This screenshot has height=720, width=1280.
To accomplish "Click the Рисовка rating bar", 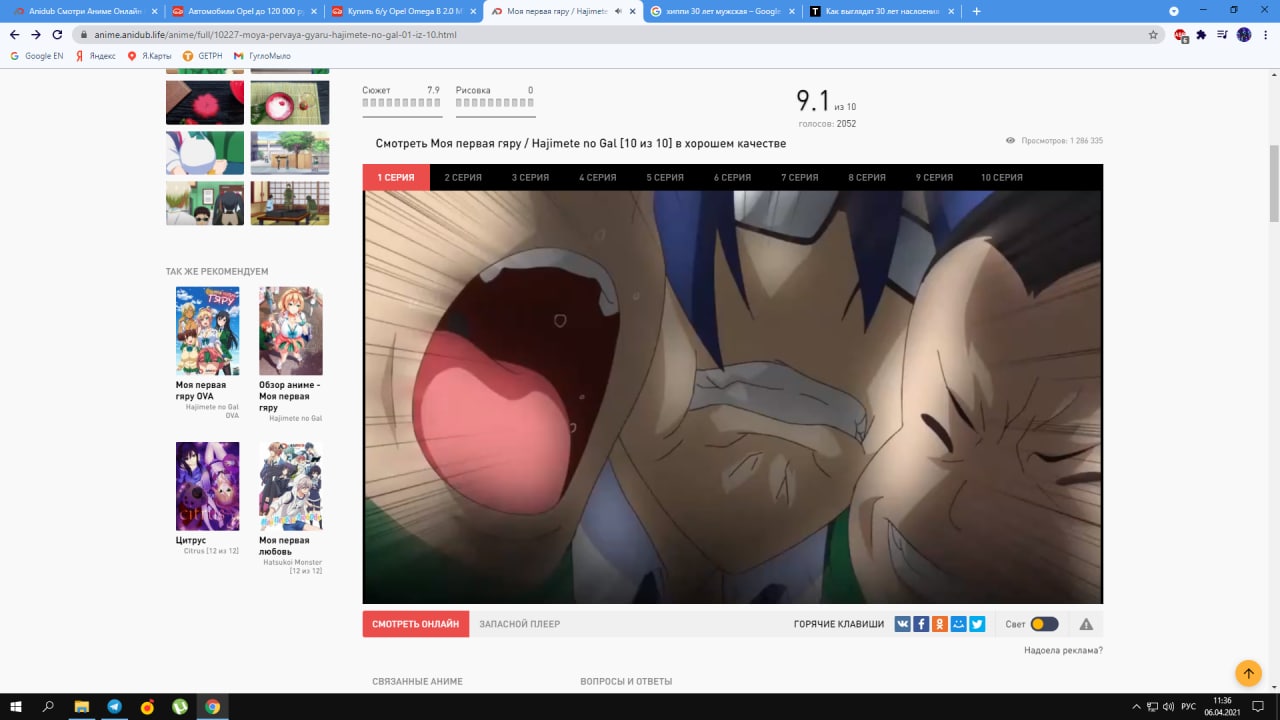I will pyautogui.click(x=495, y=102).
